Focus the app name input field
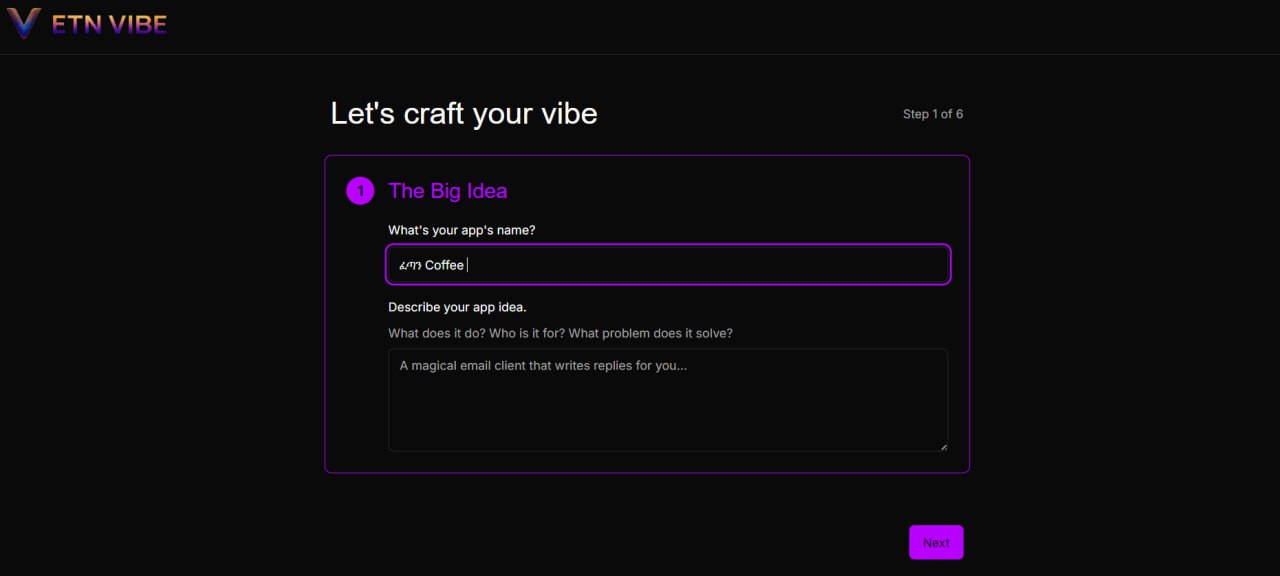 (x=668, y=265)
